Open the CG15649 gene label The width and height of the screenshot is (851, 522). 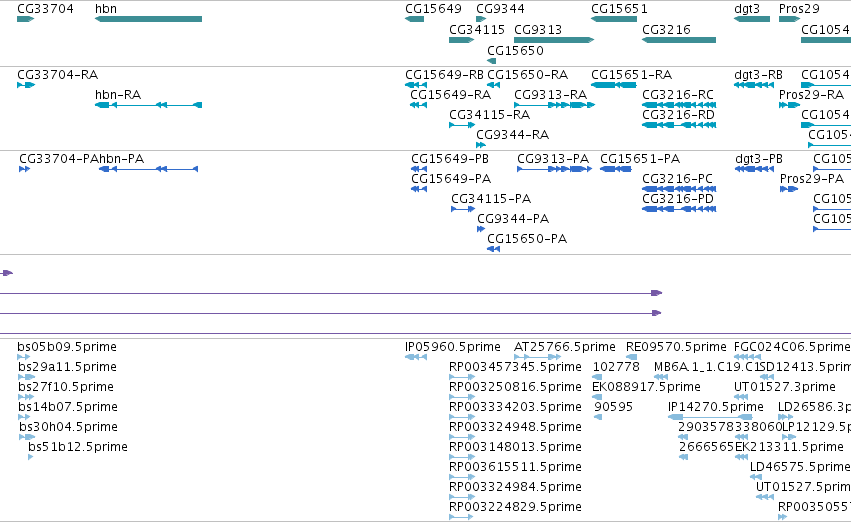click(433, 9)
